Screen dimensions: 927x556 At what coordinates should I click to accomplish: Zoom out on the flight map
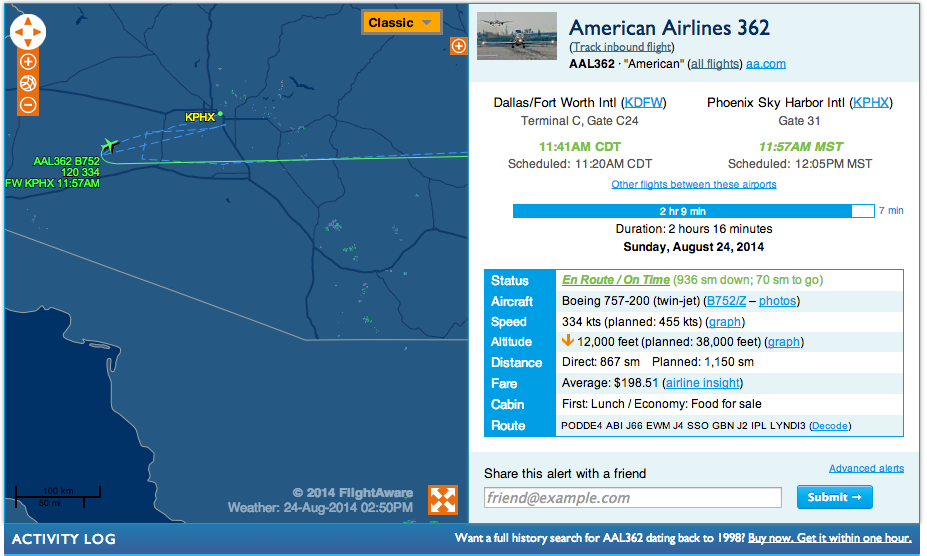point(28,104)
